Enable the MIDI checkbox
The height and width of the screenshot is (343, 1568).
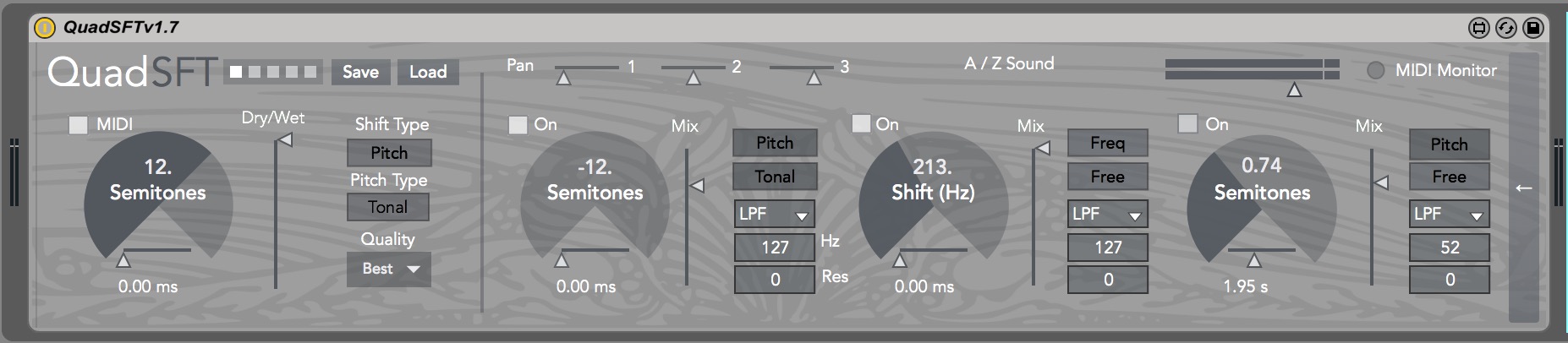coord(78,125)
